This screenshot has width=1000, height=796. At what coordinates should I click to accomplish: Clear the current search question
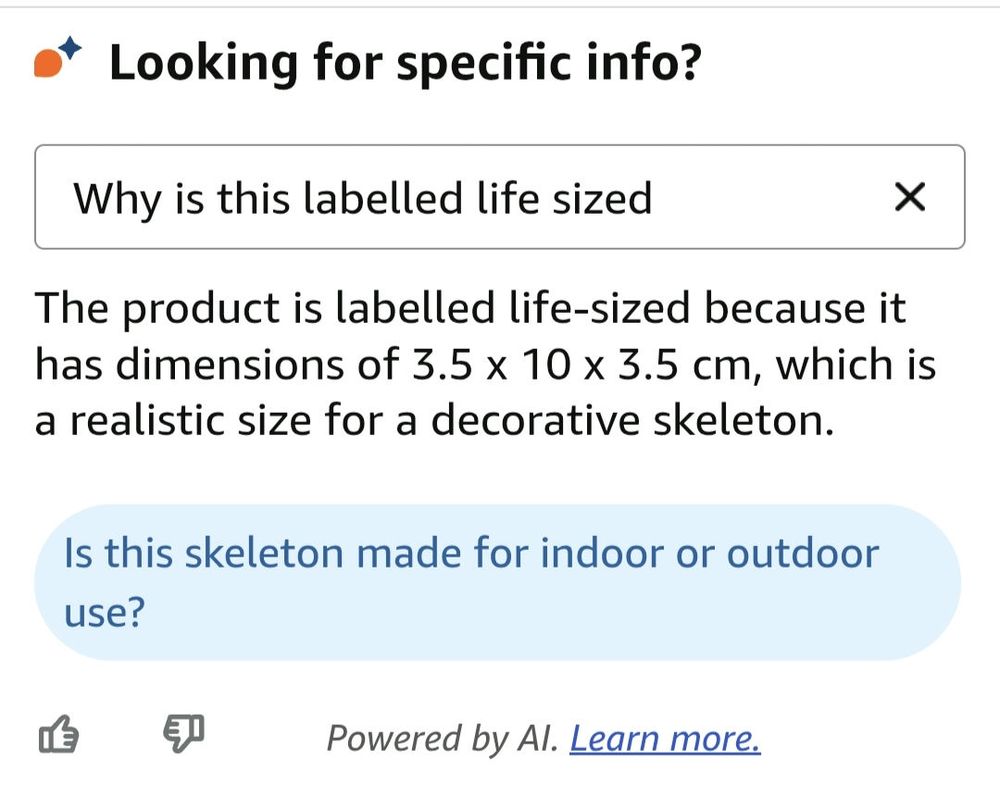click(x=910, y=197)
